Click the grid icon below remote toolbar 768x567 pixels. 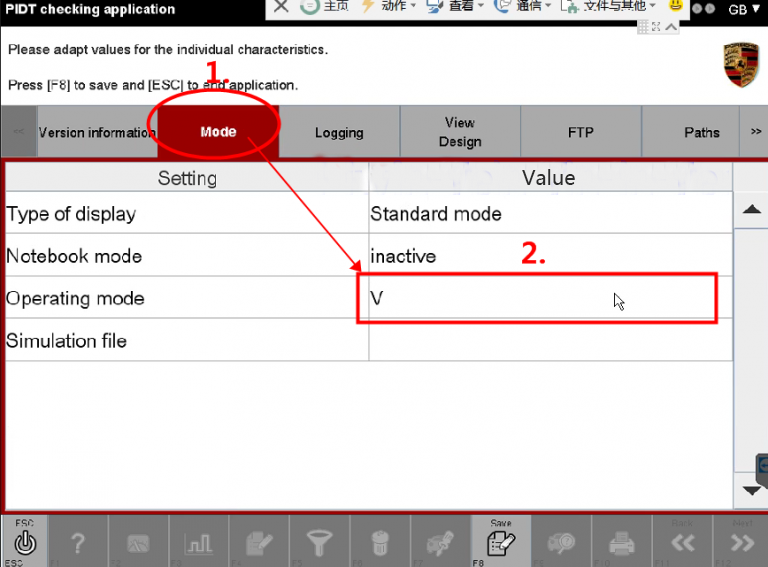[643, 27]
